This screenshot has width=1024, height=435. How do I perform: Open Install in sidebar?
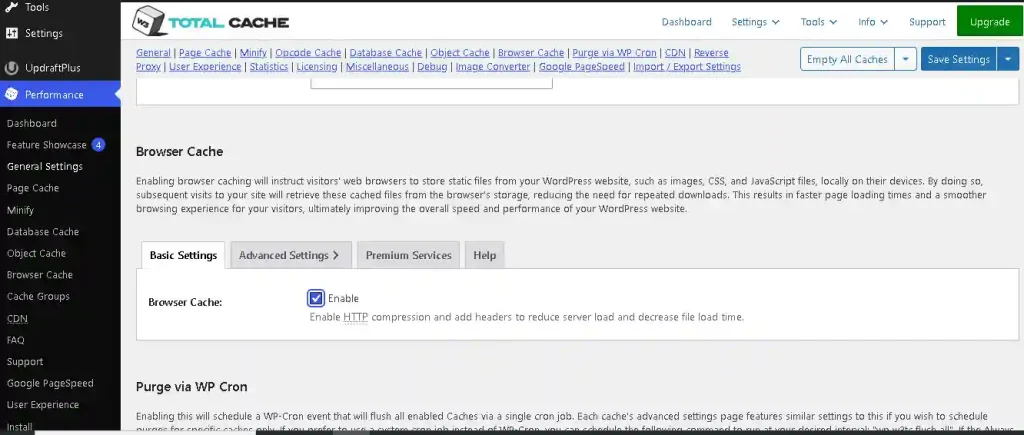[x=20, y=427]
